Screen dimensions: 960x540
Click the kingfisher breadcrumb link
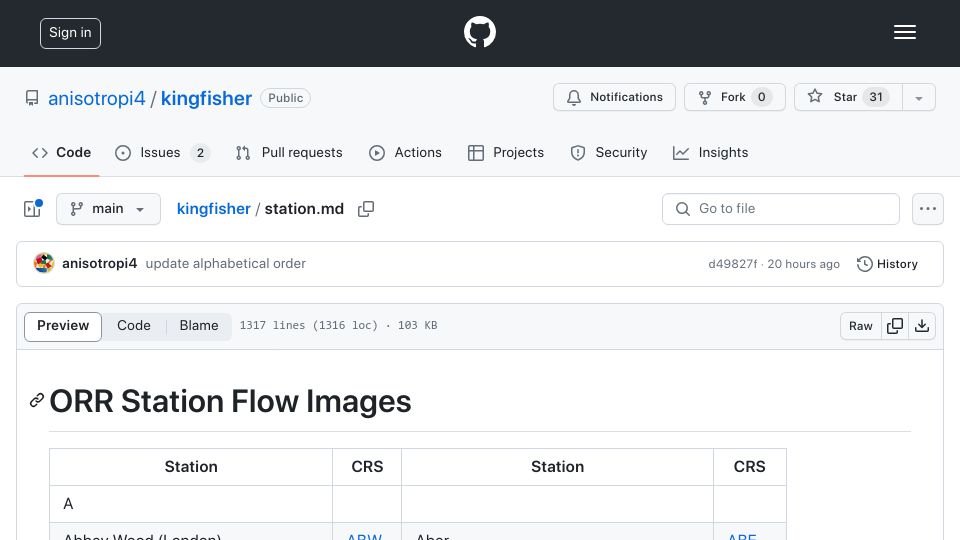[x=214, y=209]
